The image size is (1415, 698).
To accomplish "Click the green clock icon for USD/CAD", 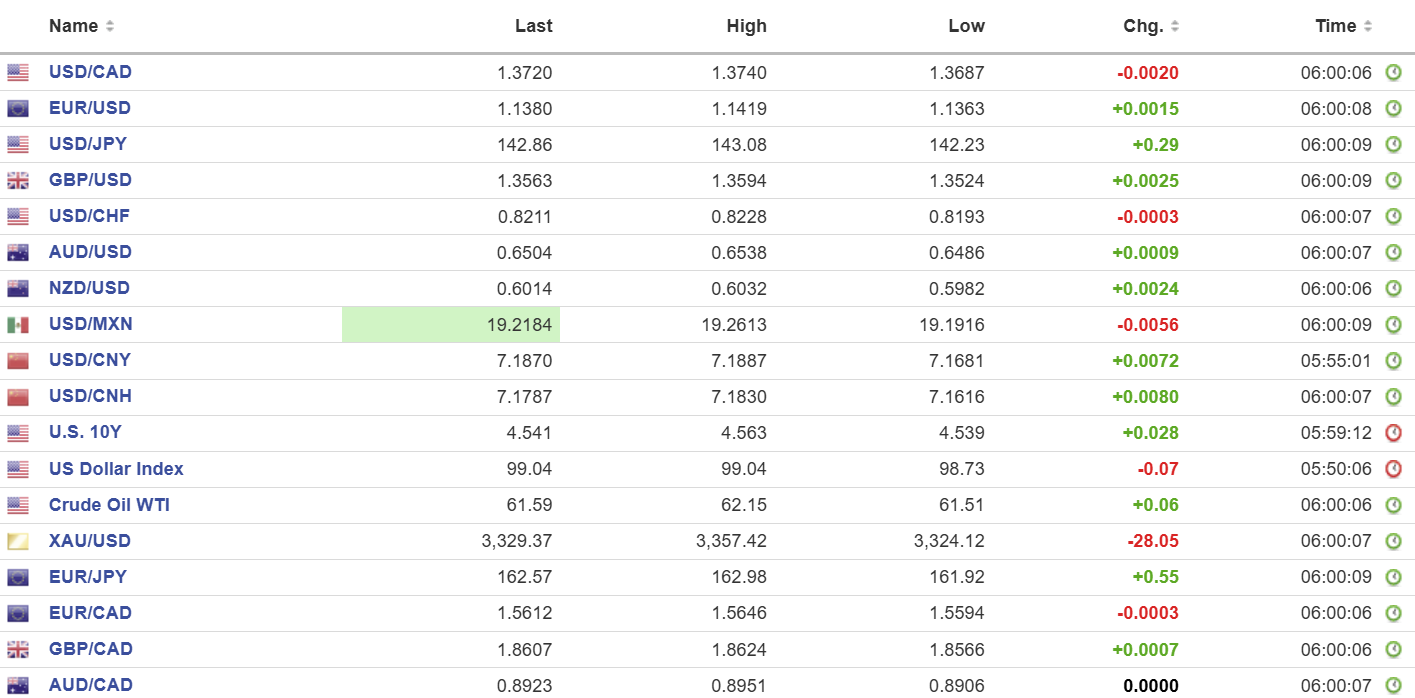I will tap(1393, 72).
